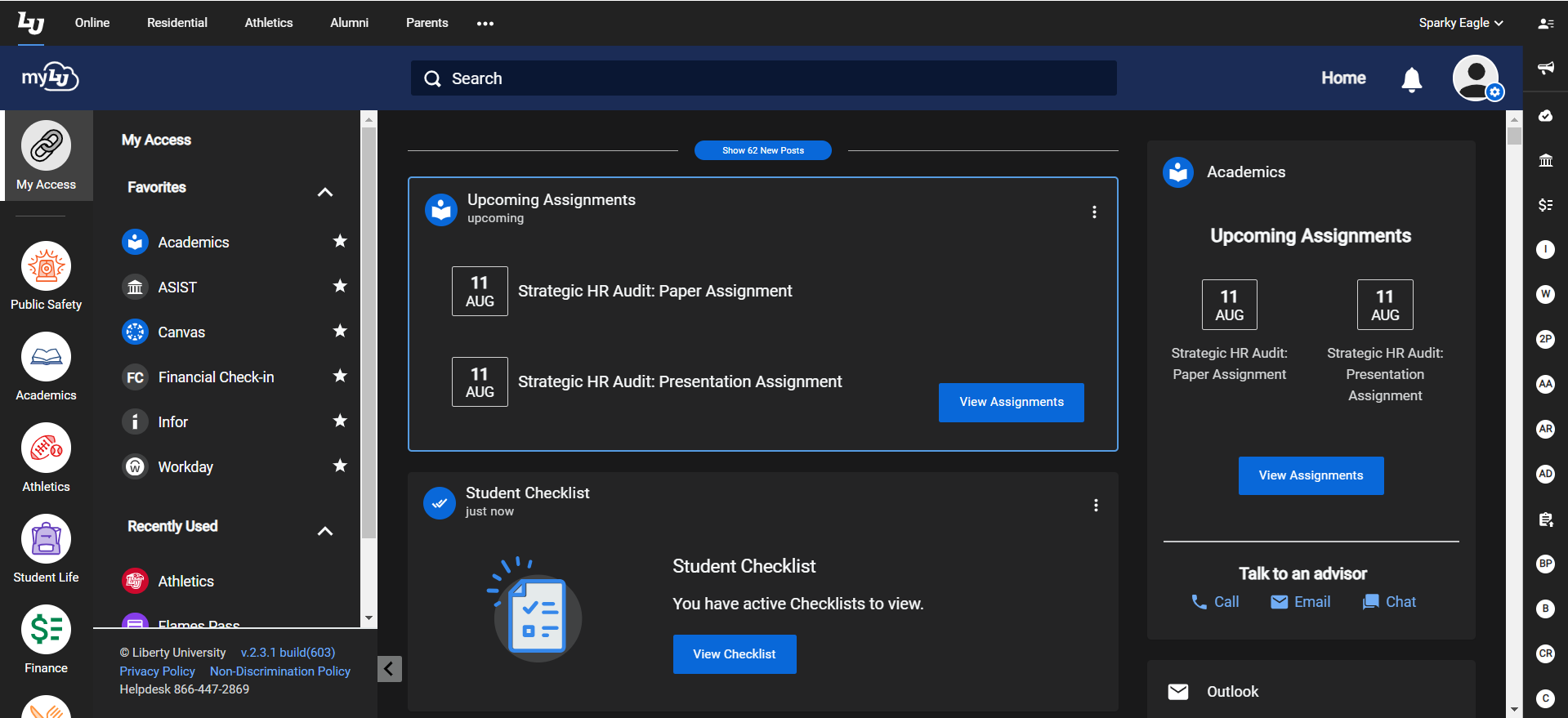Open Student Life backpack icon
This screenshot has height=718, width=1568.
[46, 548]
